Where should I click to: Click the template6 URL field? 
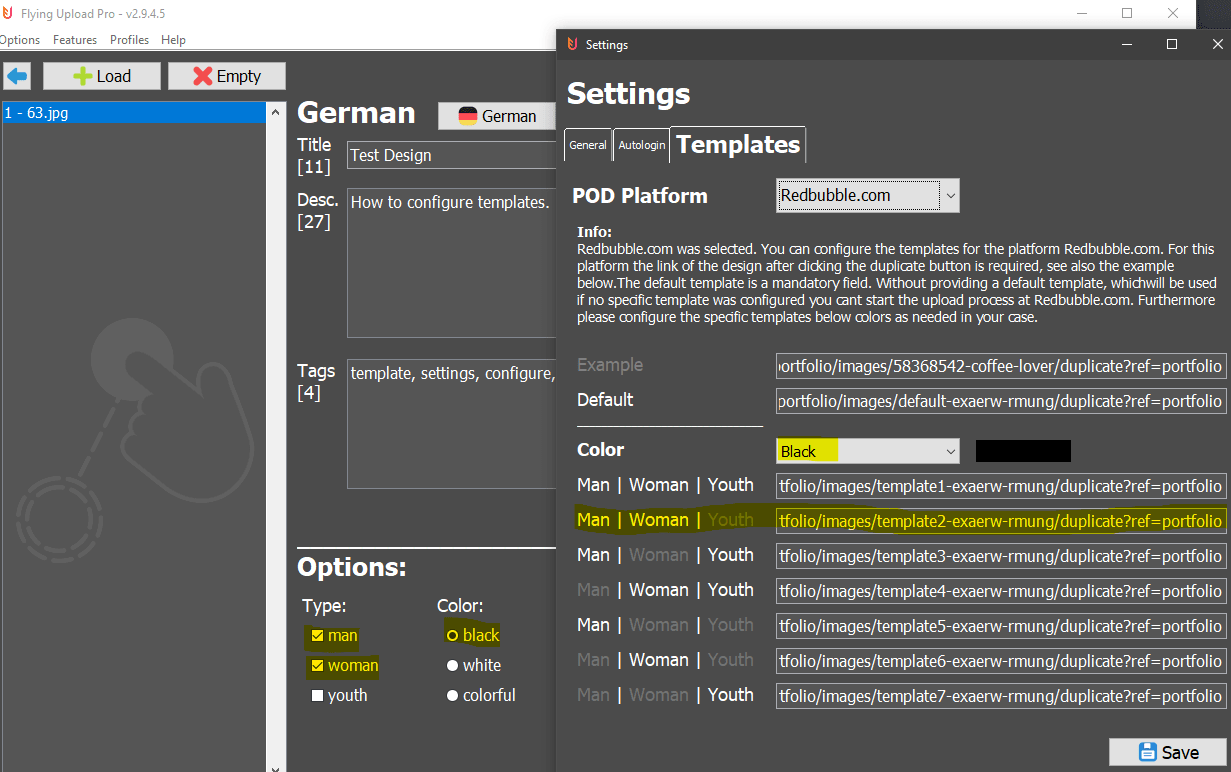point(1001,661)
